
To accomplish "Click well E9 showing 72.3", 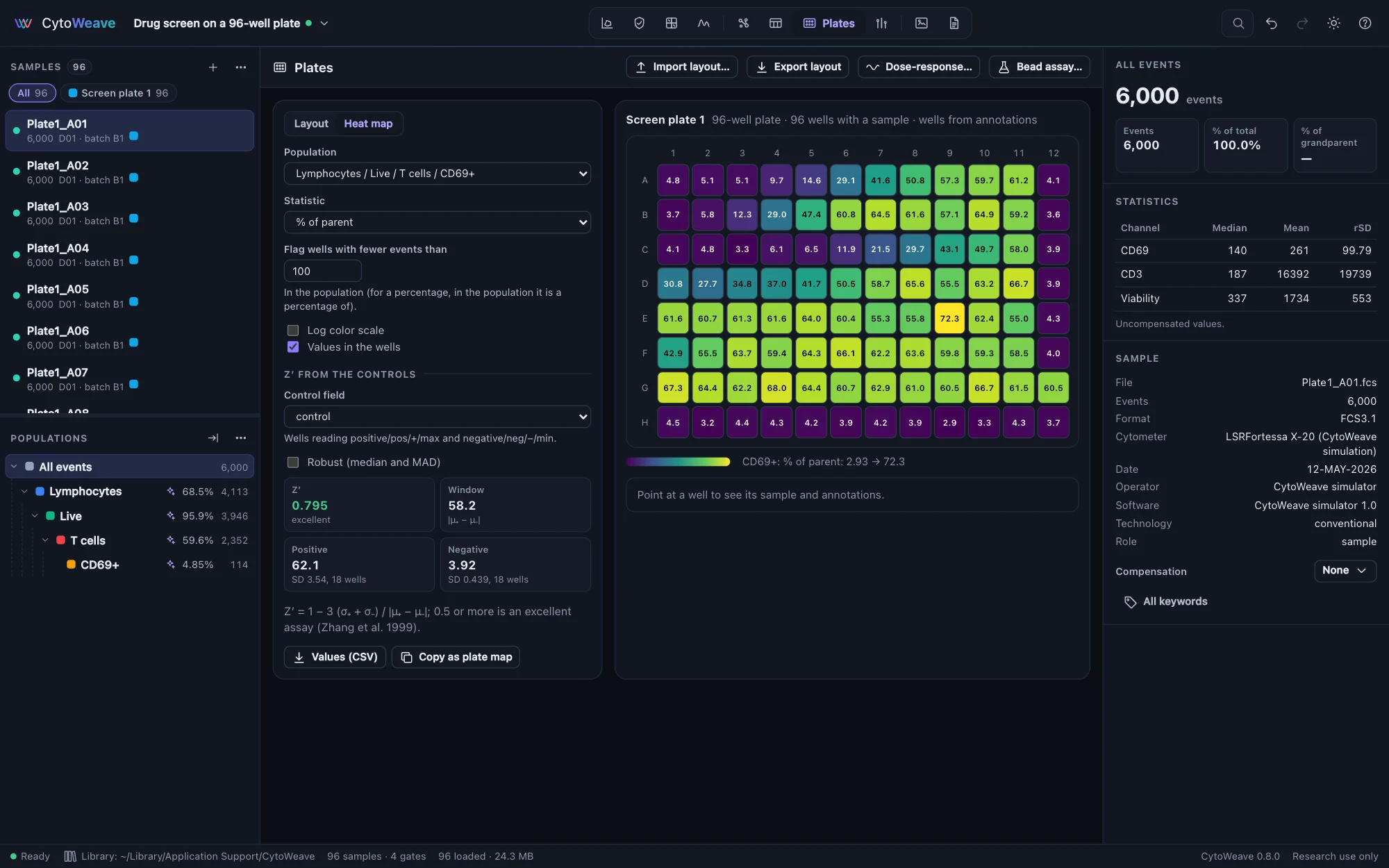I will pos(949,319).
